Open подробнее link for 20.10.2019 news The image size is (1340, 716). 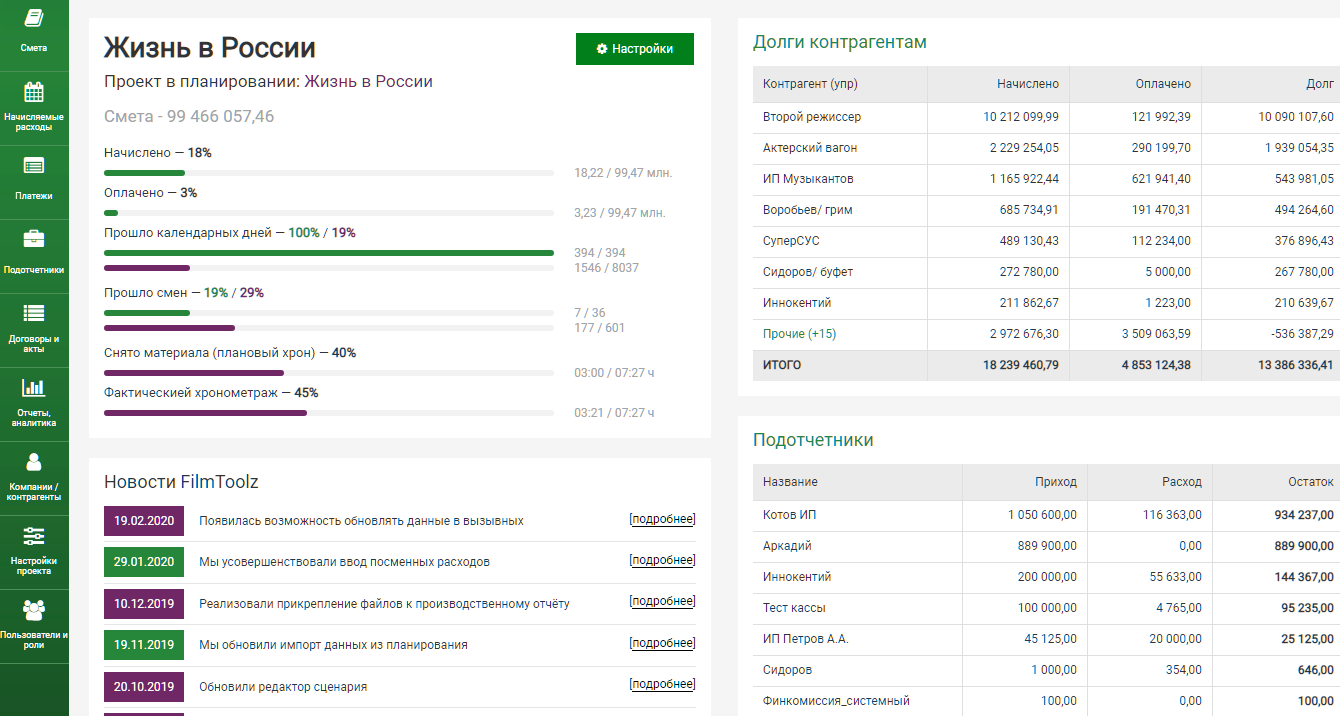pyautogui.click(x=663, y=684)
